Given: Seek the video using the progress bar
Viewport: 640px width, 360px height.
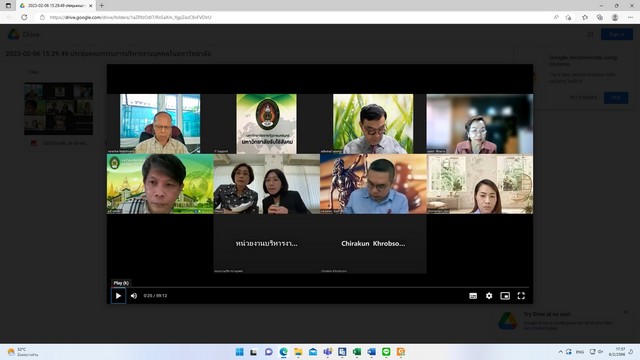Looking at the screenshot, I should pos(320,287).
